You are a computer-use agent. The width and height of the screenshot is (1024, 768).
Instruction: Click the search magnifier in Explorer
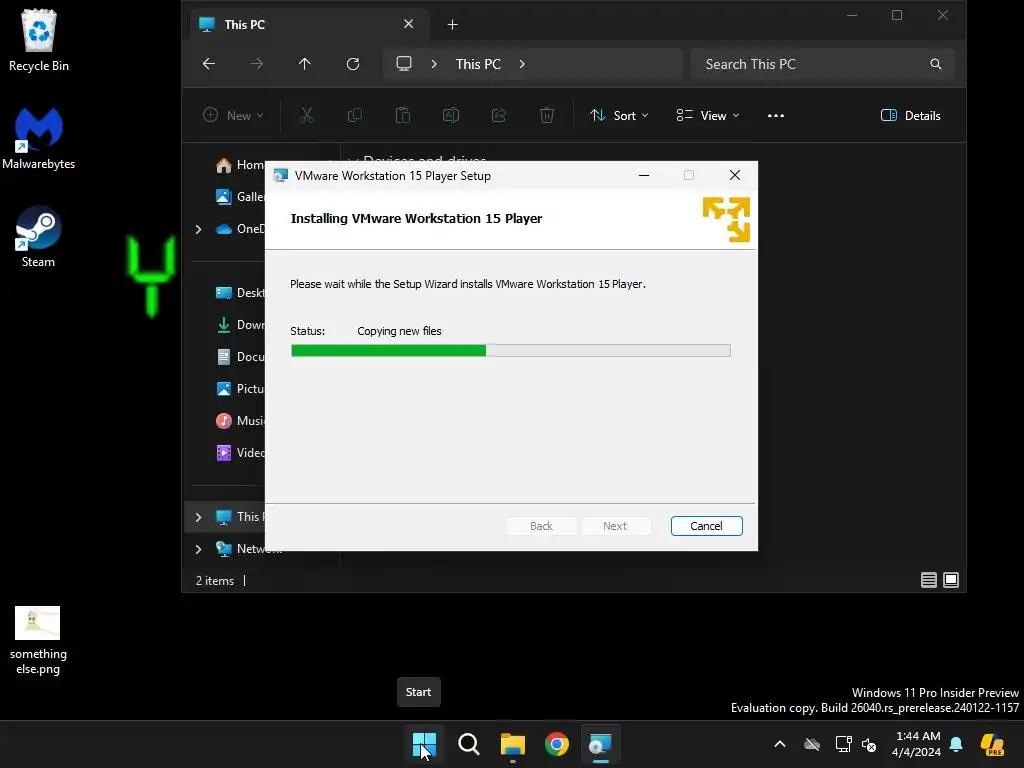click(x=936, y=64)
